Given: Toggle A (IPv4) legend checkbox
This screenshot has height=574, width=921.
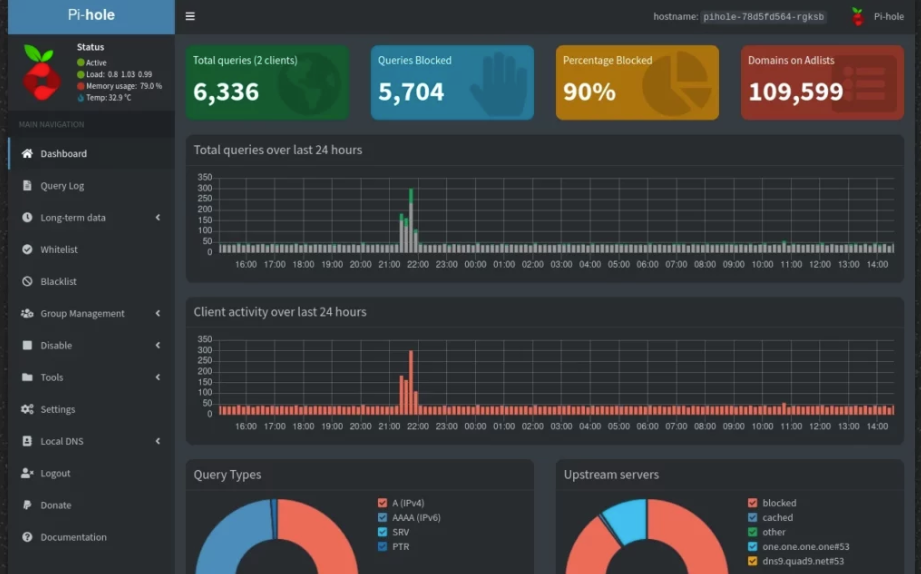Looking at the screenshot, I should [x=383, y=503].
